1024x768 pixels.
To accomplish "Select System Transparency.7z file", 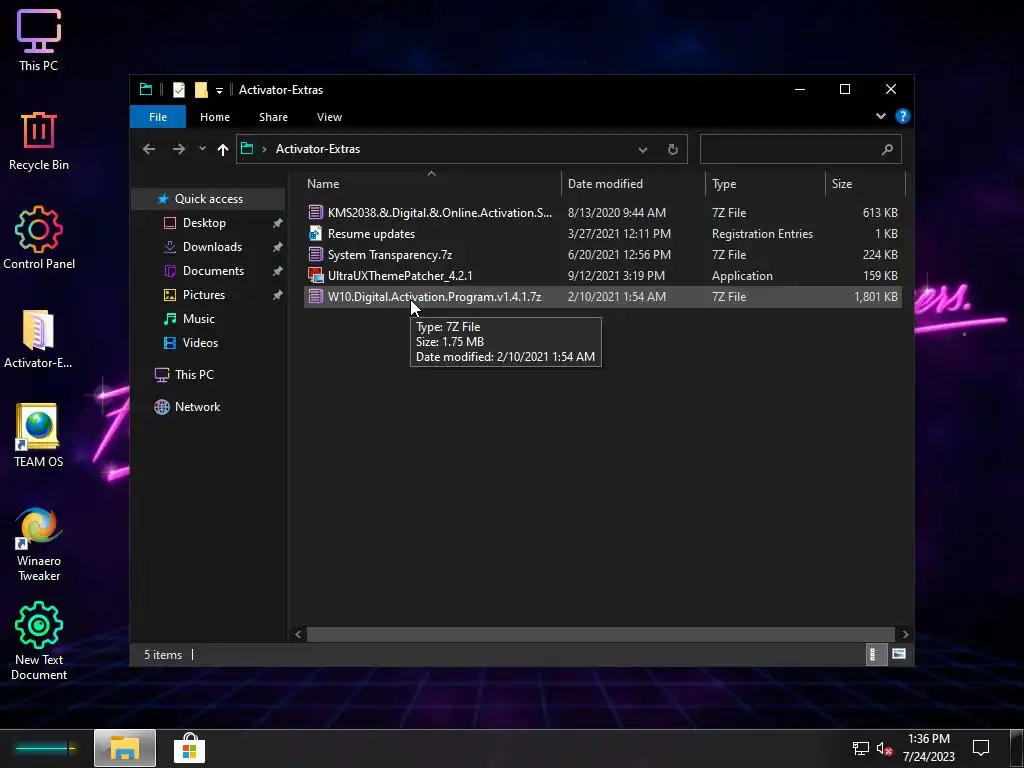I will [603, 255].
